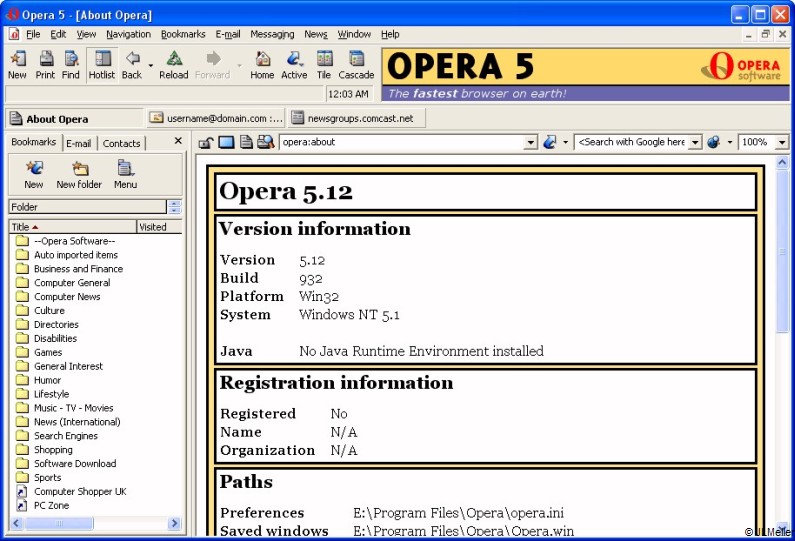Screen dimensions: 795x541
Task: Open Find from the toolbar
Action: pyautogui.click(x=71, y=65)
